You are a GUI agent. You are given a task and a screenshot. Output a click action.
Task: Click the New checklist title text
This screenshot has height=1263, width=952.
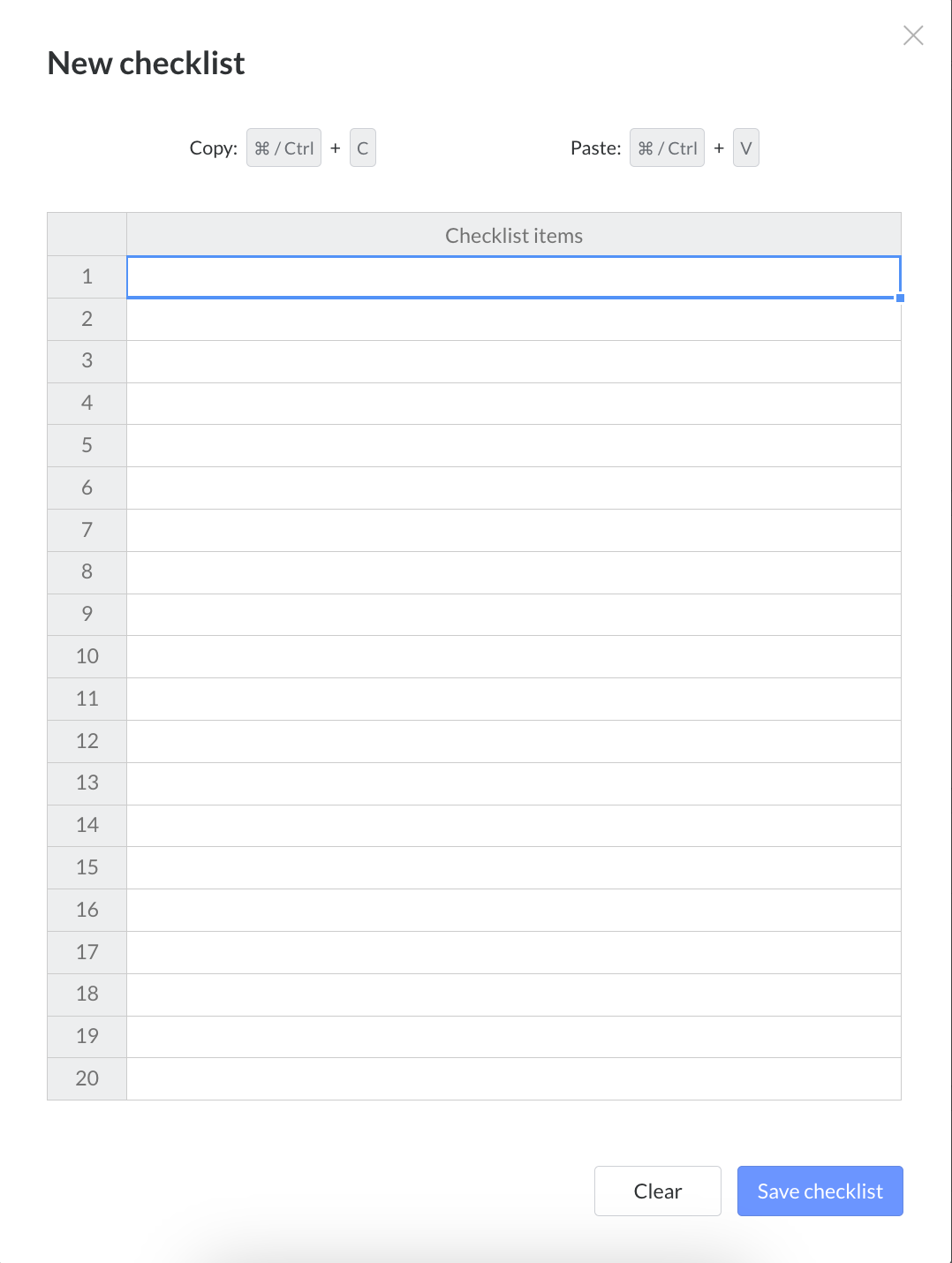[x=146, y=63]
